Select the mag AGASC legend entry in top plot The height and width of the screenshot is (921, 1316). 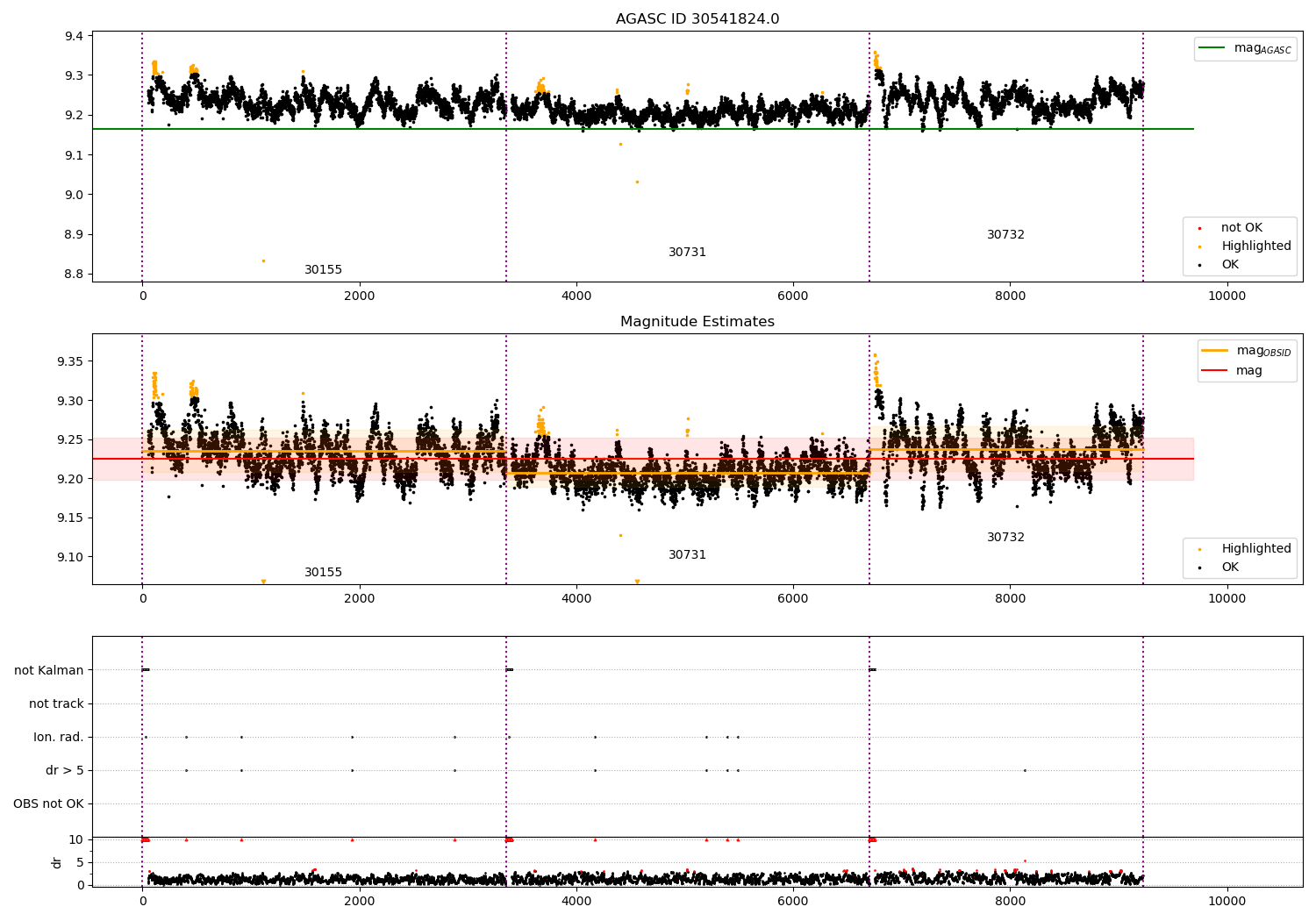[x=1245, y=48]
